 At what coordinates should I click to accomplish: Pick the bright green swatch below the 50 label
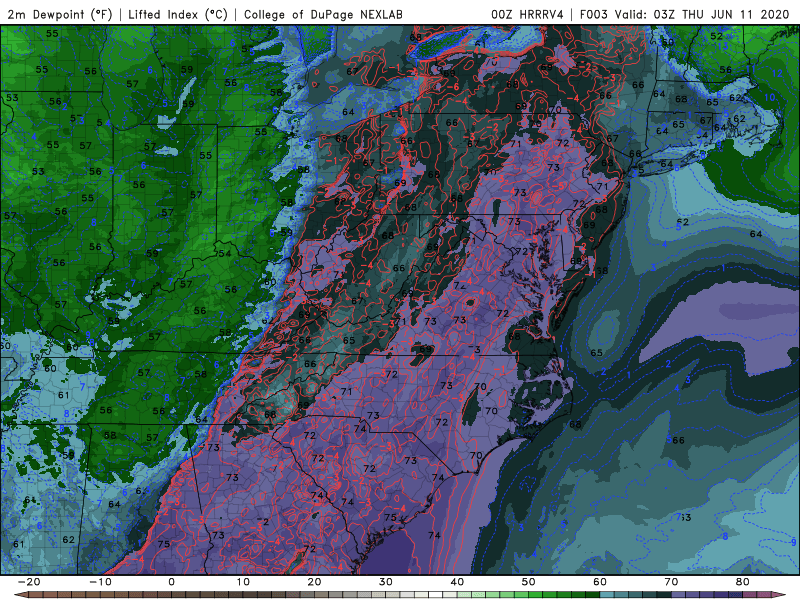coord(535,594)
